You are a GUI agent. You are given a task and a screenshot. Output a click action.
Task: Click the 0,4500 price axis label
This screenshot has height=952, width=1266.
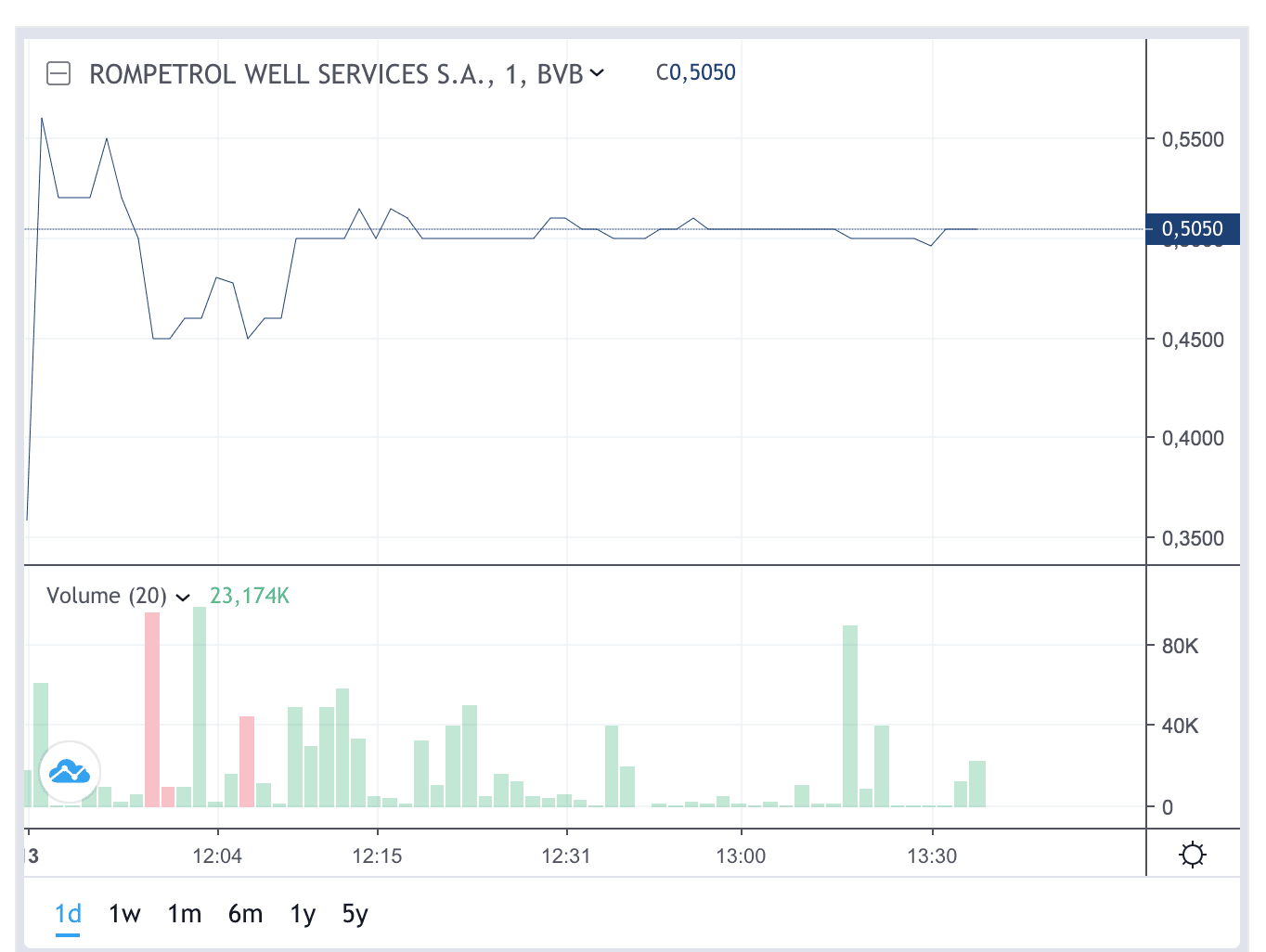pyautogui.click(x=1193, y=340)
